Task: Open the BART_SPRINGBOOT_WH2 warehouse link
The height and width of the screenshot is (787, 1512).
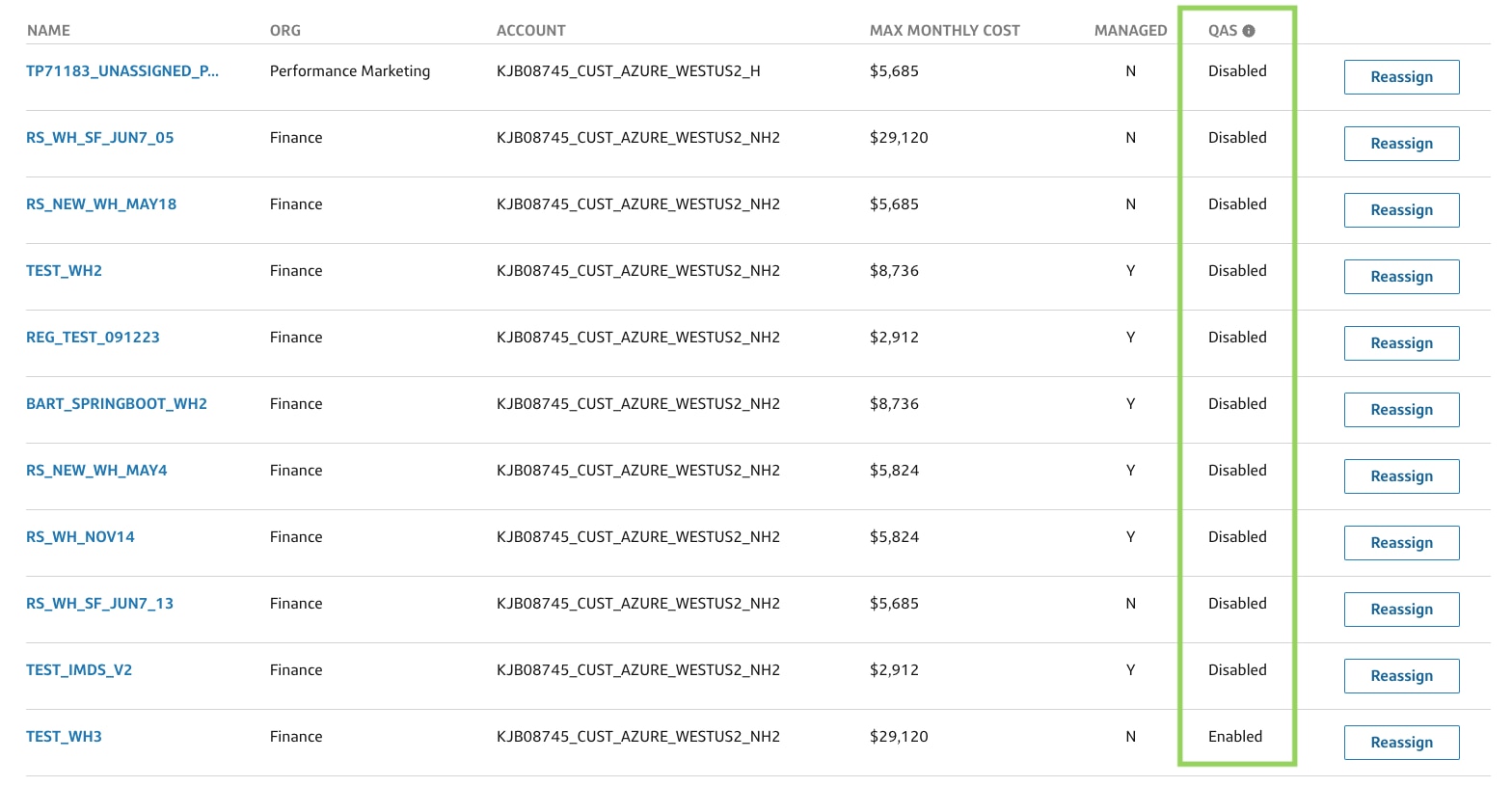Action: click(116, 403)
